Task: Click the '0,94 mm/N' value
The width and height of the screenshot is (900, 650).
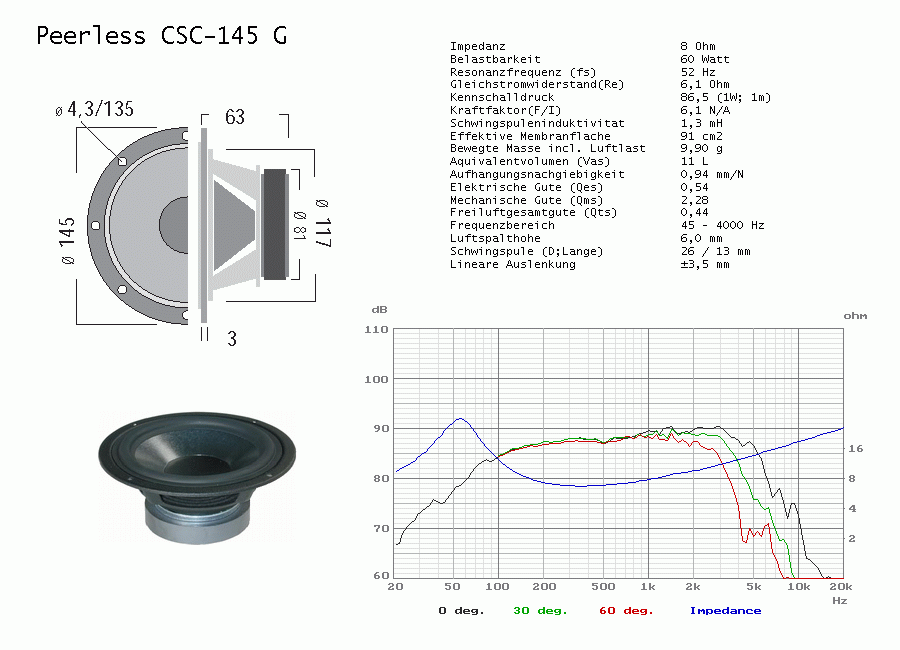Action: [x=712, y=174]
